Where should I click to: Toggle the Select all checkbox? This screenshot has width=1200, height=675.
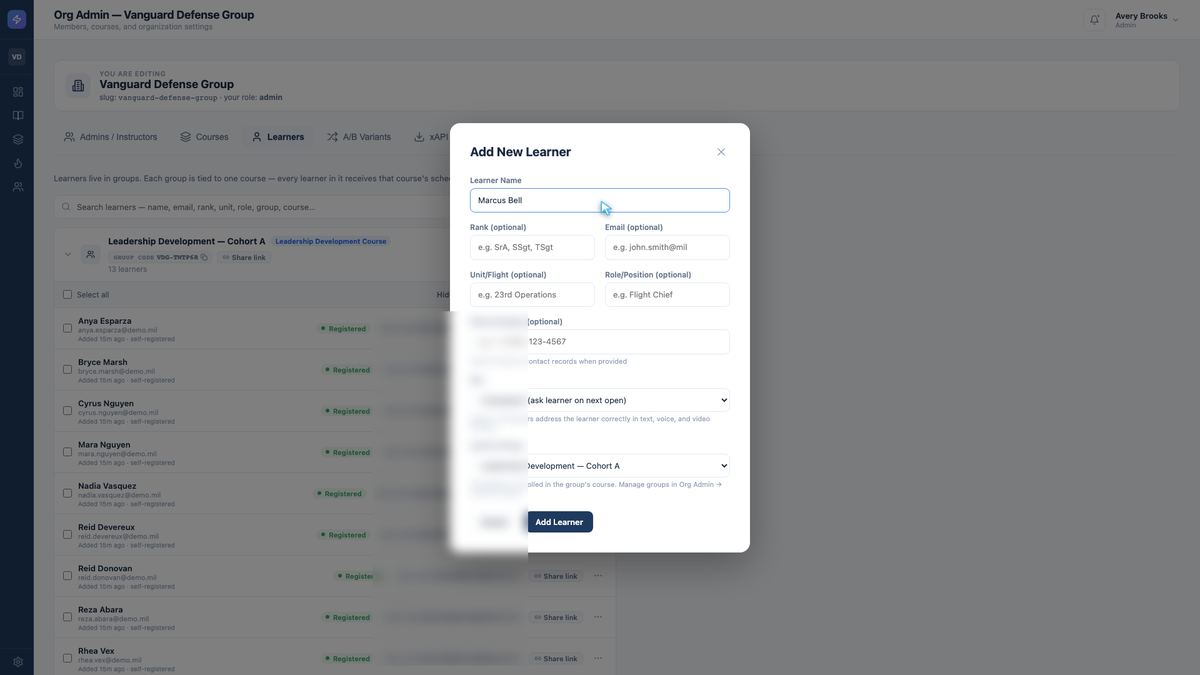pyautogui.click(x=67, y=295)
